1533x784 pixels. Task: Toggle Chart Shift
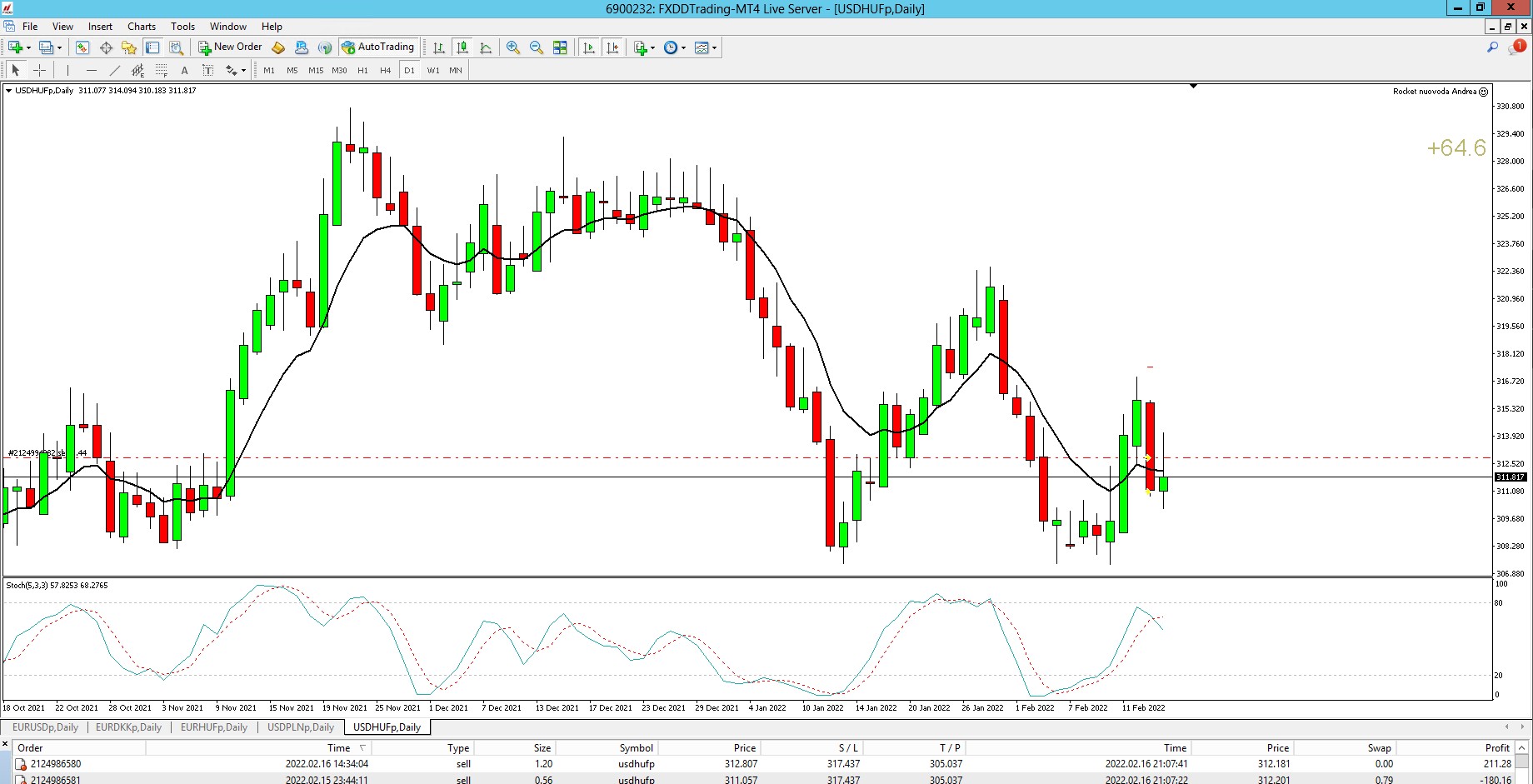point(612,47)
